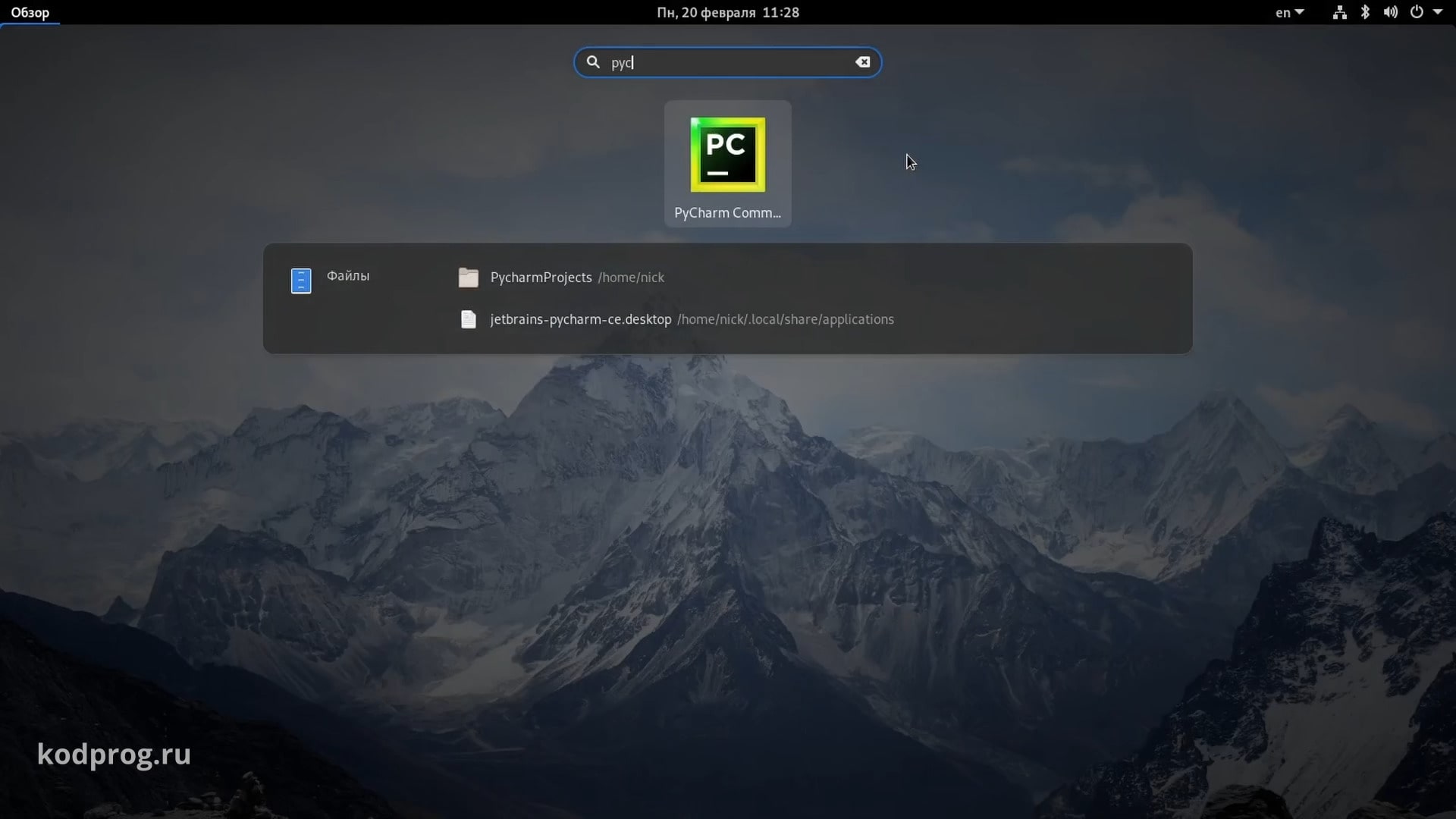
Task: Click the 'Файлы' label in results
Action: pos(348,276)
